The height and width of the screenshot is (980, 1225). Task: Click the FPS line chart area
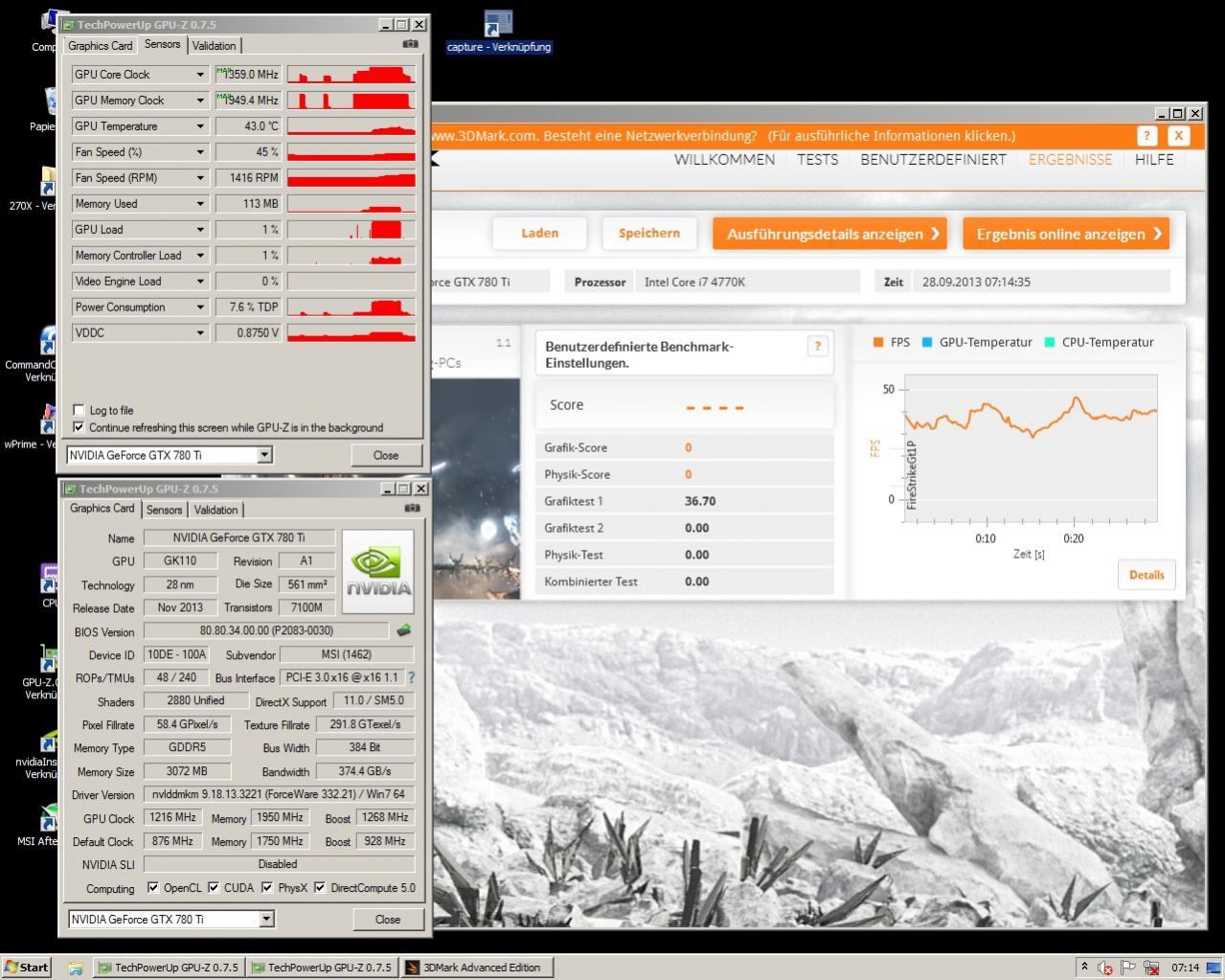(x=1031, y=447)
